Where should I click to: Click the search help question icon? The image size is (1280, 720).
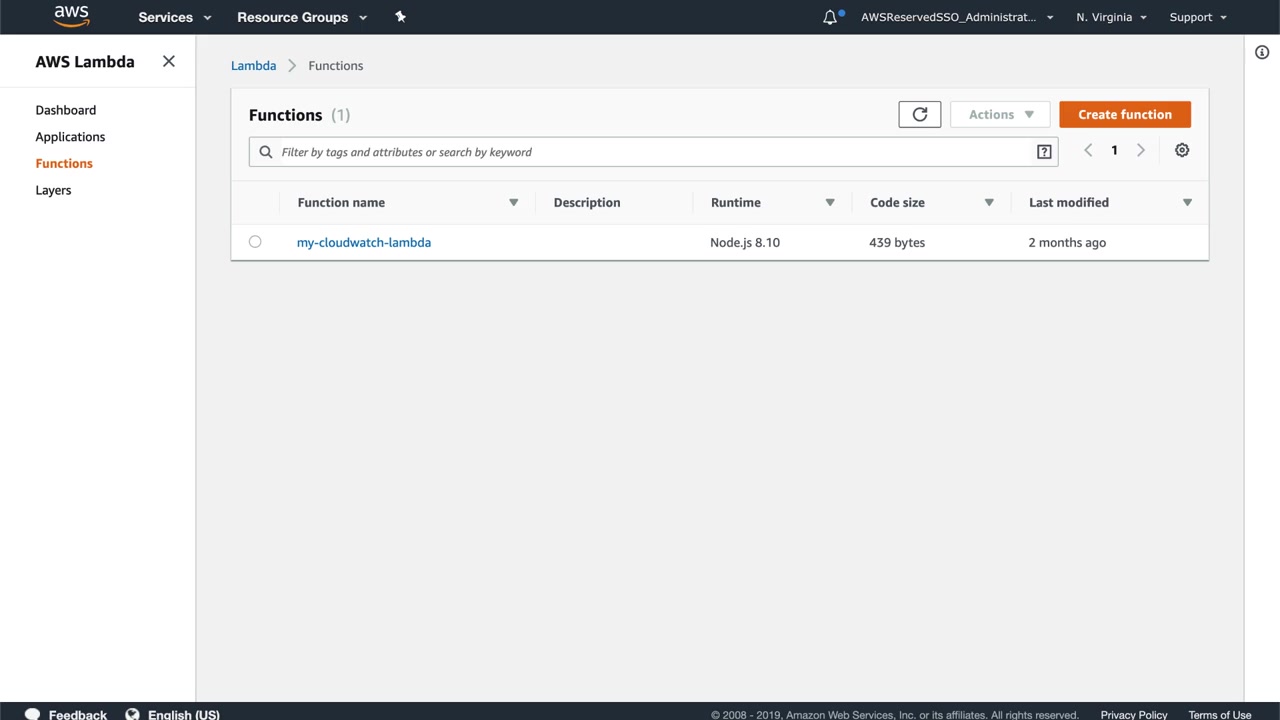click(1044, 152)
